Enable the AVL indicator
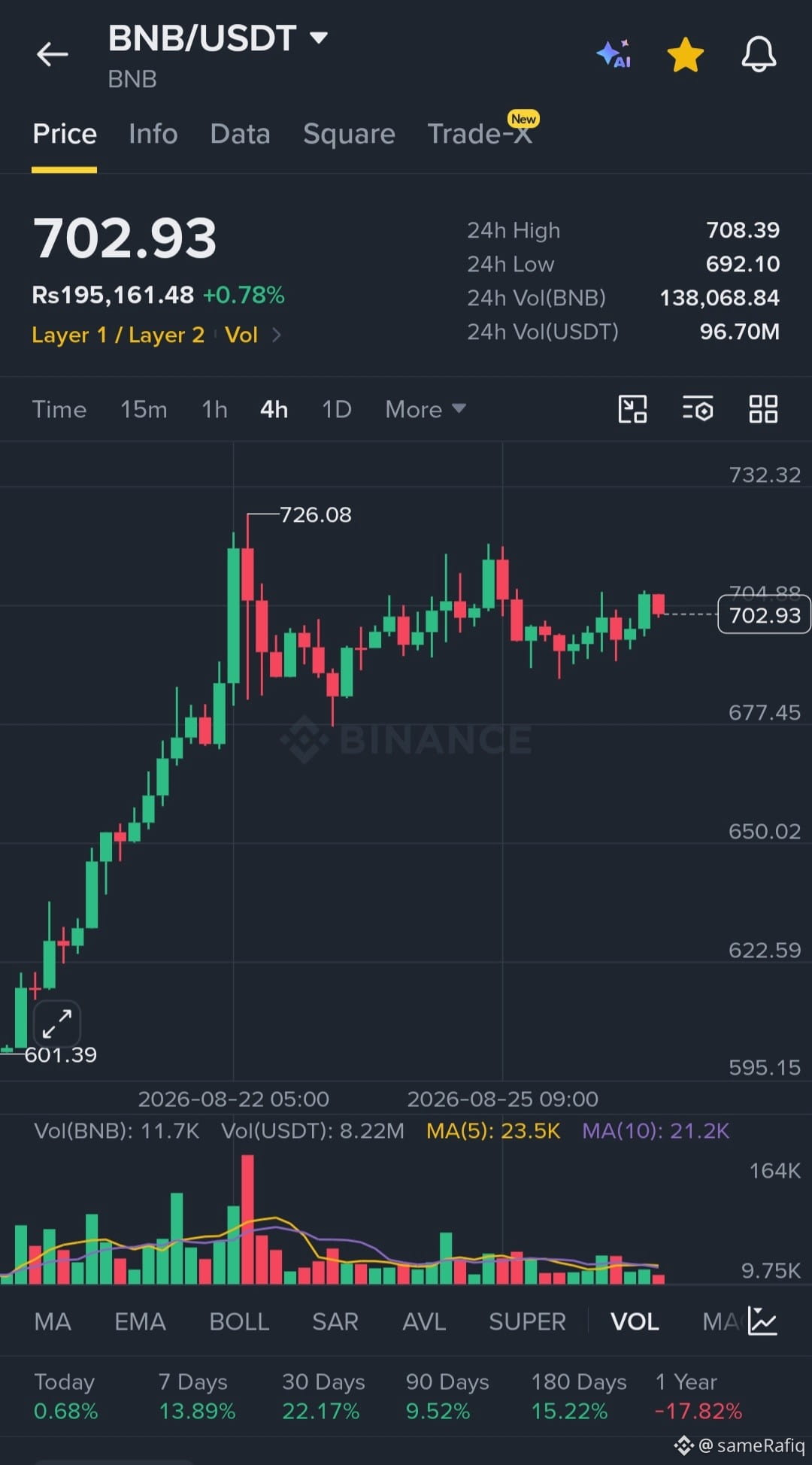The image size is (812, 1465). pos(424,1321)
